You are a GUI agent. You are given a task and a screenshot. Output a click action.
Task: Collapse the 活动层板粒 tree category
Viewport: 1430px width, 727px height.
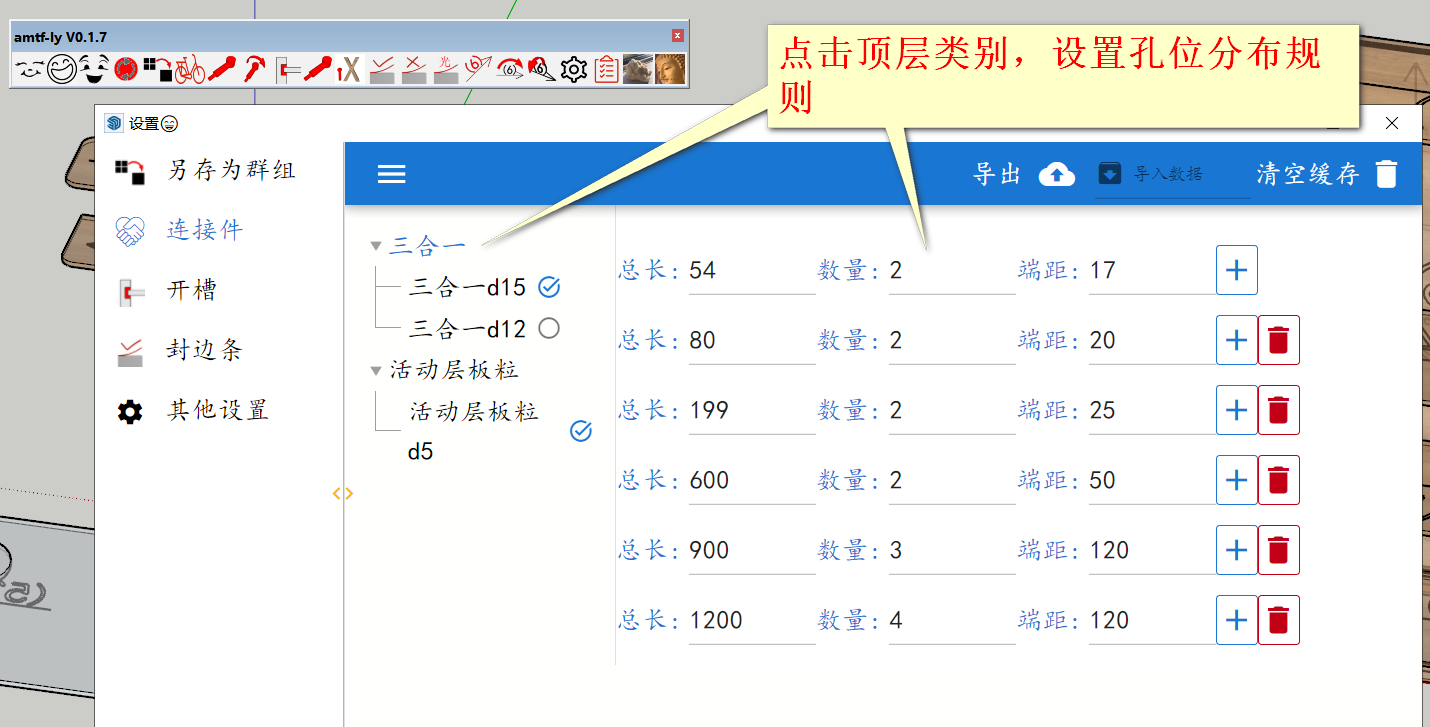[x=376, y=371]
